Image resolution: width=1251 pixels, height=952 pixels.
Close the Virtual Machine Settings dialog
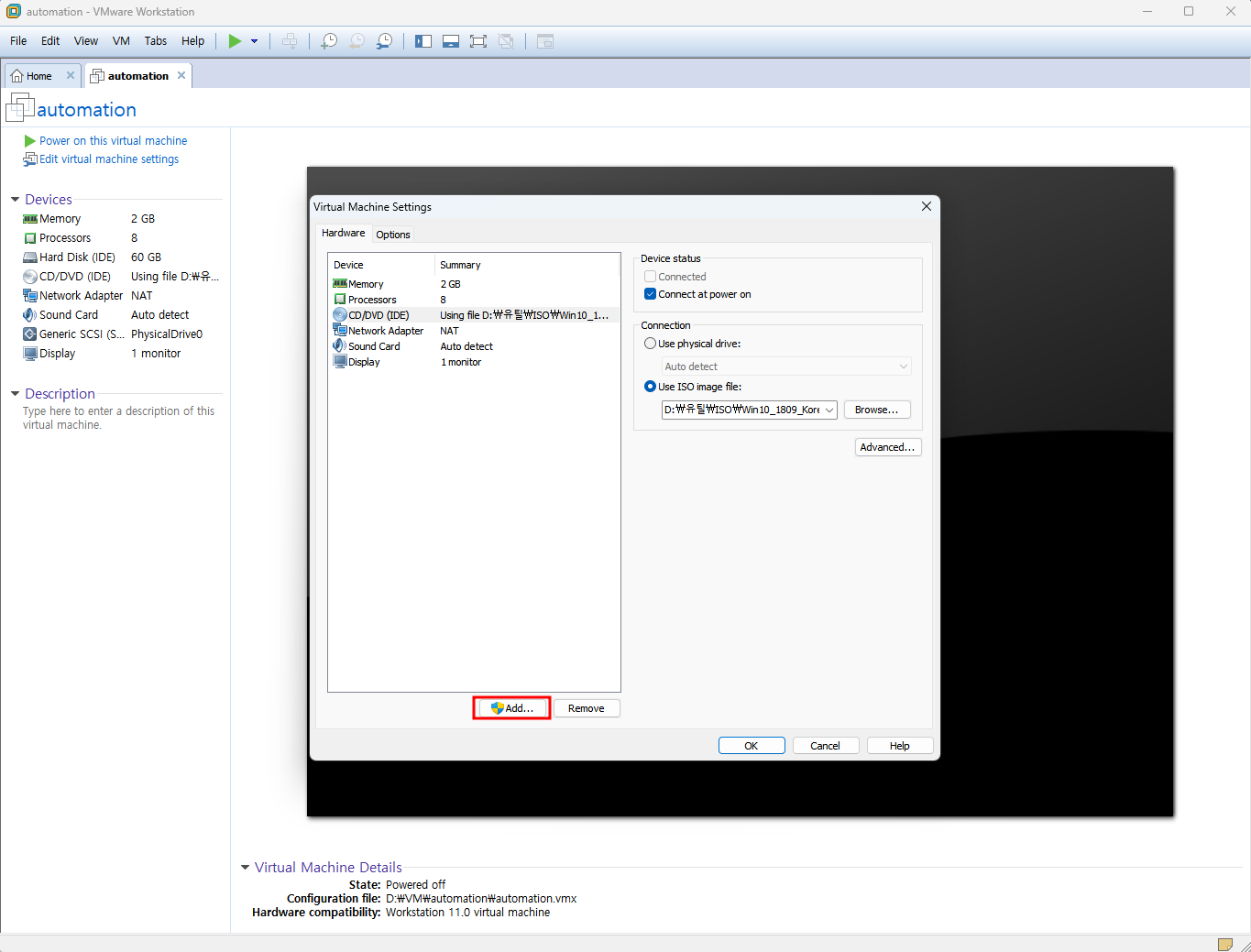click(x=927, y=206)
